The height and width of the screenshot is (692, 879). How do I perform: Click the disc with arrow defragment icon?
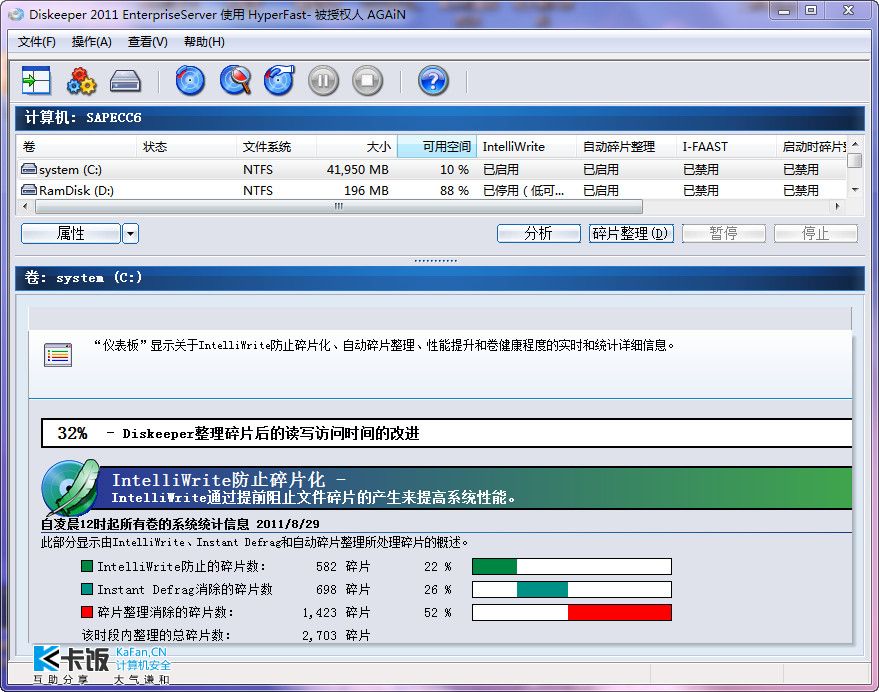pos(279,80)
